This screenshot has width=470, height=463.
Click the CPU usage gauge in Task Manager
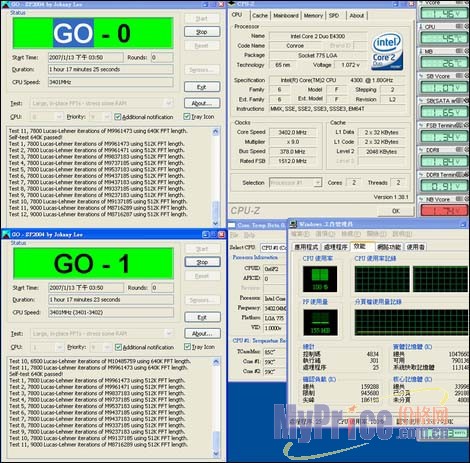(320, 279)
